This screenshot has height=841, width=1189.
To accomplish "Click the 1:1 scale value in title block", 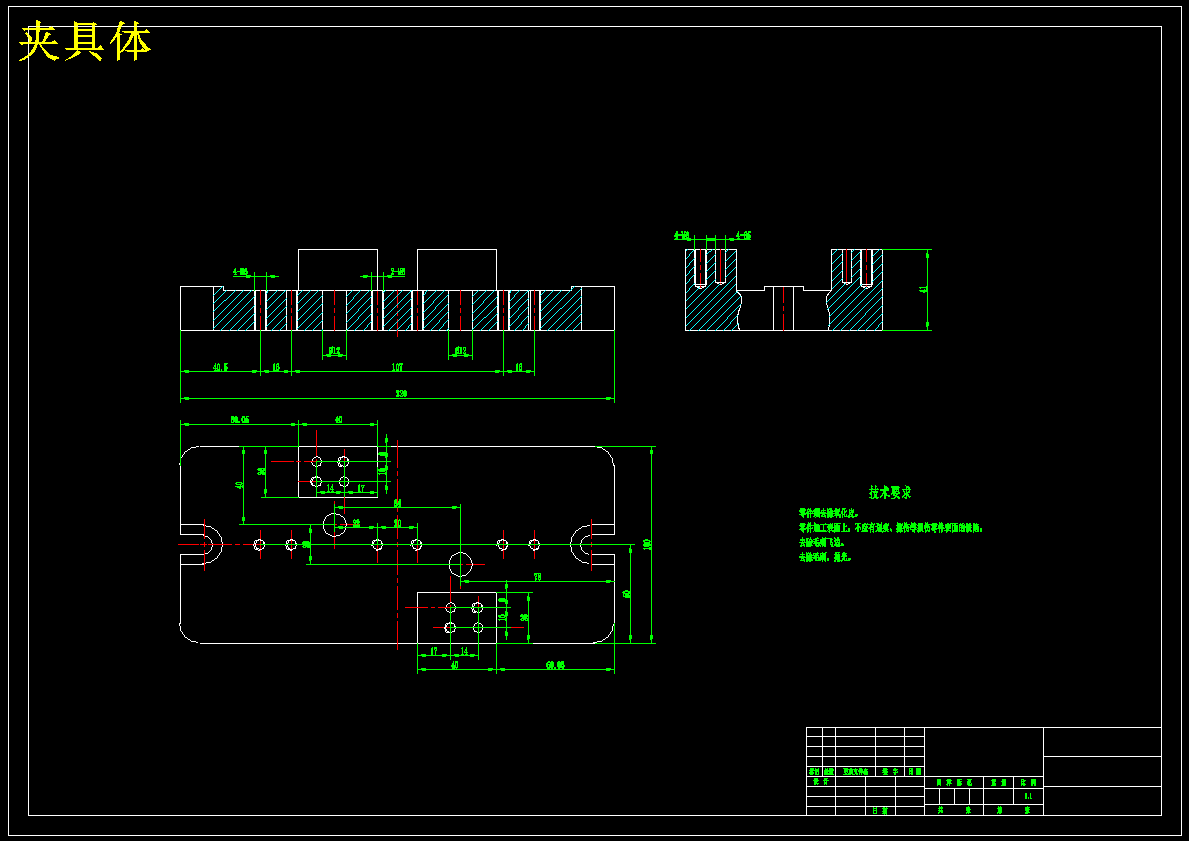I will coord(1028,796).
